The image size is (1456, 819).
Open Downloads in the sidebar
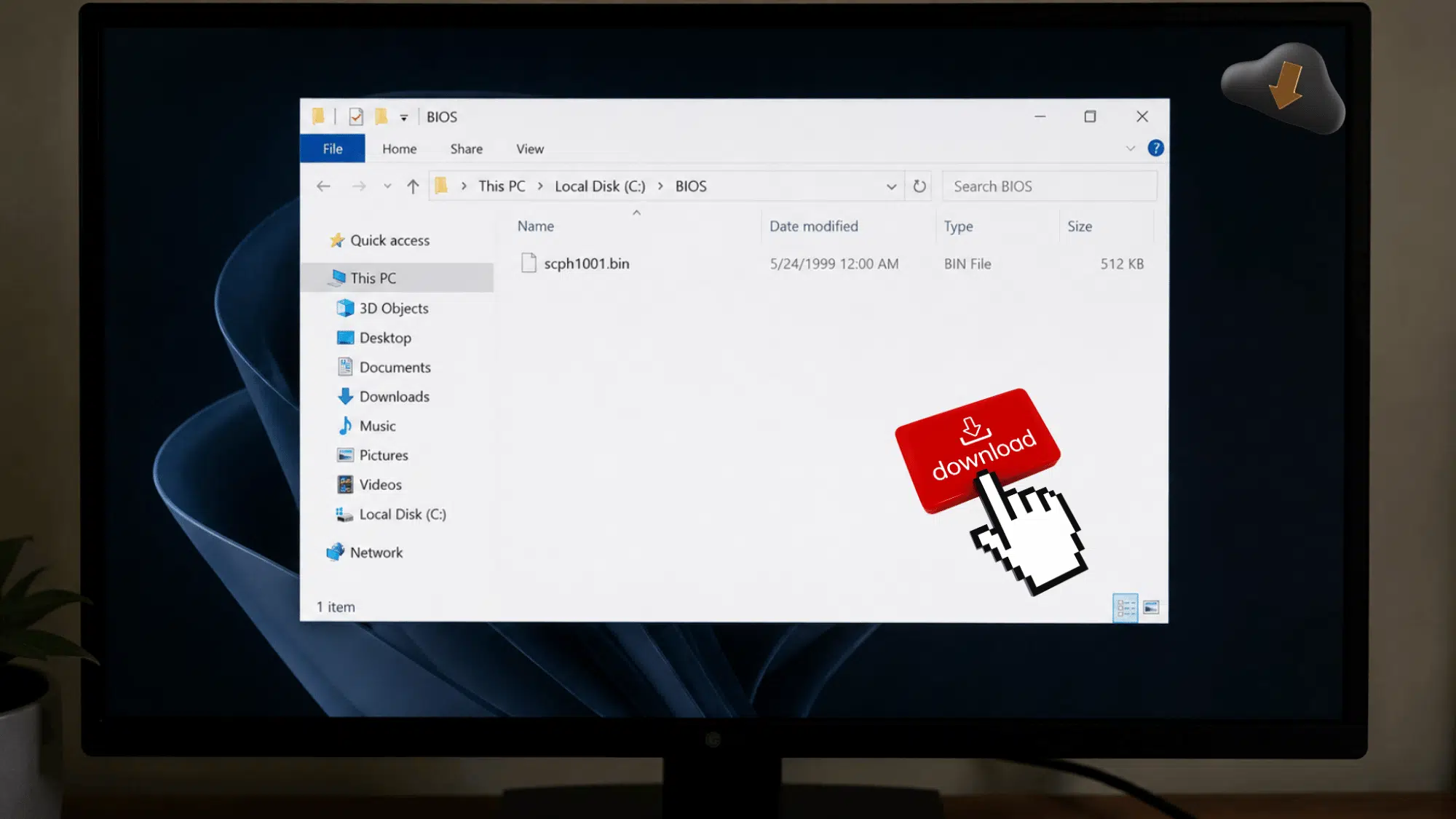(x=395, y=397)
